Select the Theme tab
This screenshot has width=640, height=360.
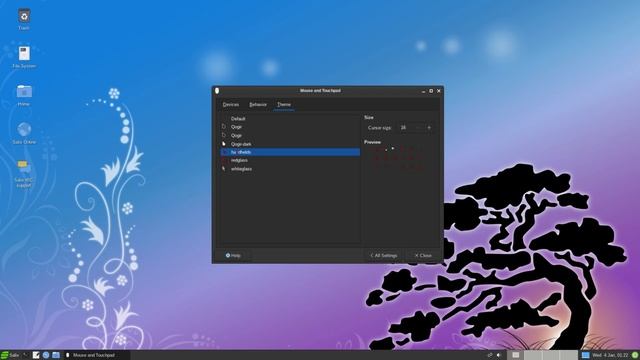coord(284,104)
